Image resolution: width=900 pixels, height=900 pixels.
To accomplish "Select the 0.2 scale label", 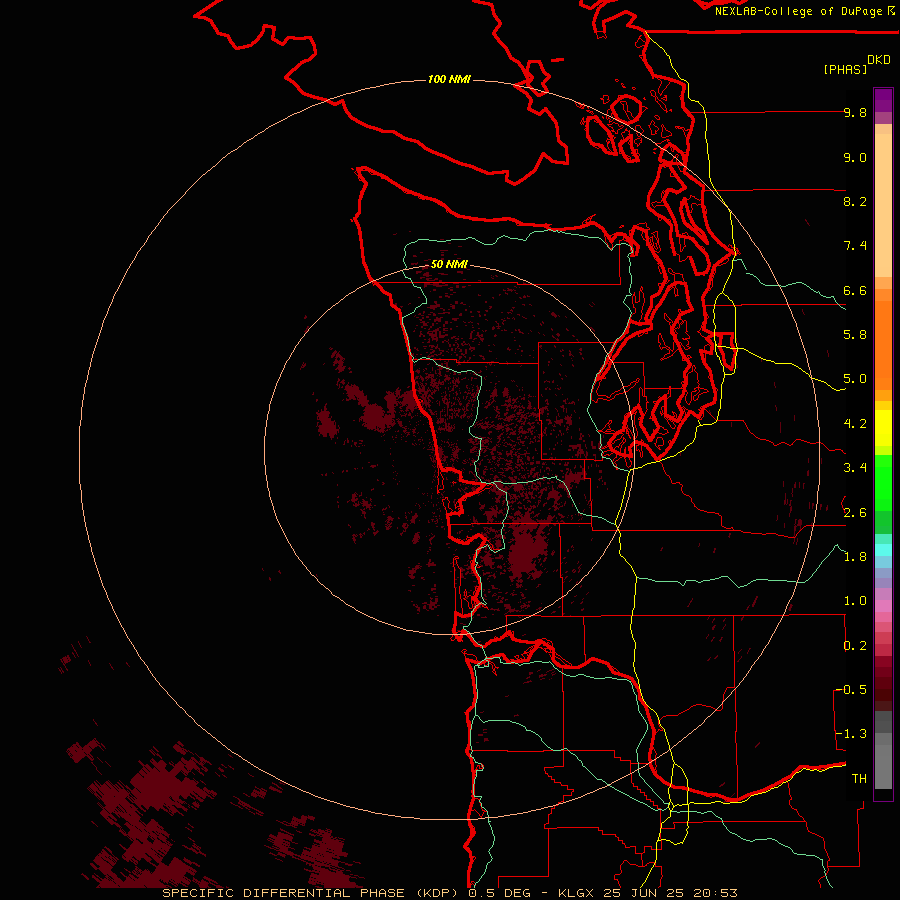I will point(855,646).
